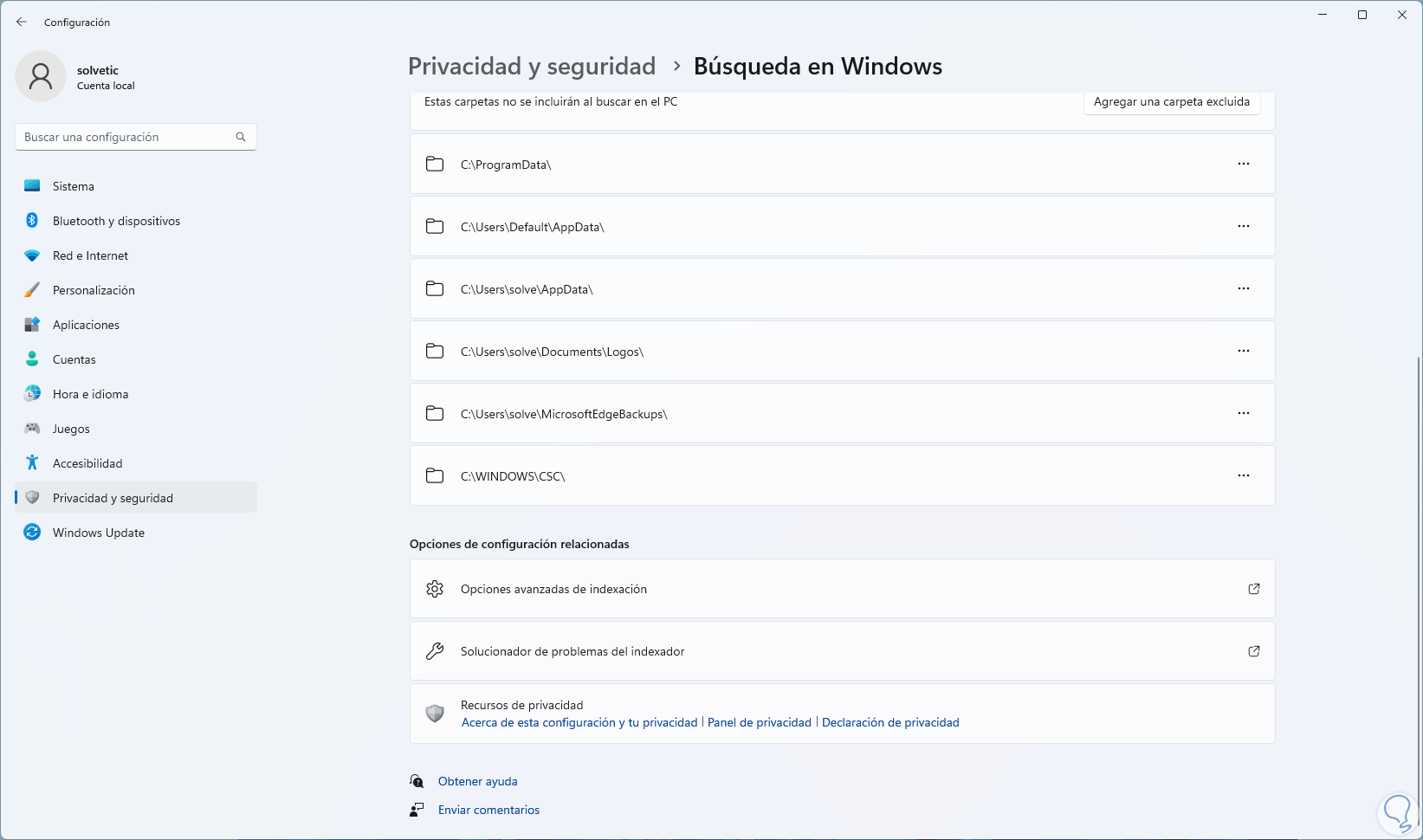Open the Windows Update section
The image size is (1423, 840).
click(98, 533)
